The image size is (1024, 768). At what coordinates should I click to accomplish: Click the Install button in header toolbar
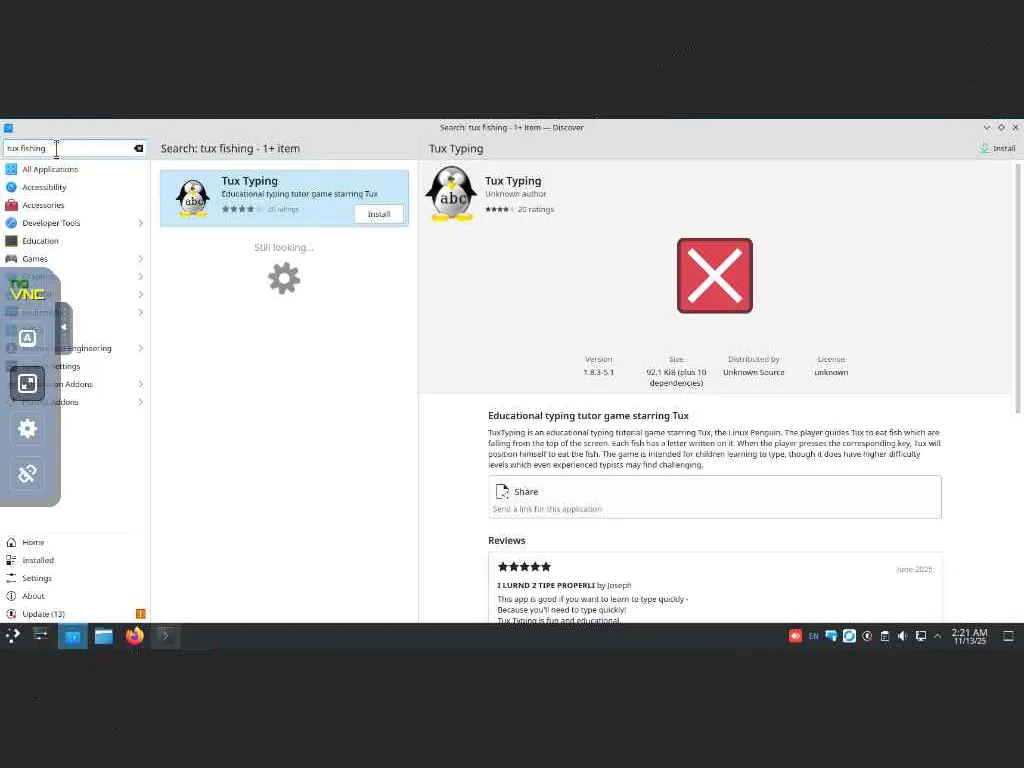click(997, 148)
